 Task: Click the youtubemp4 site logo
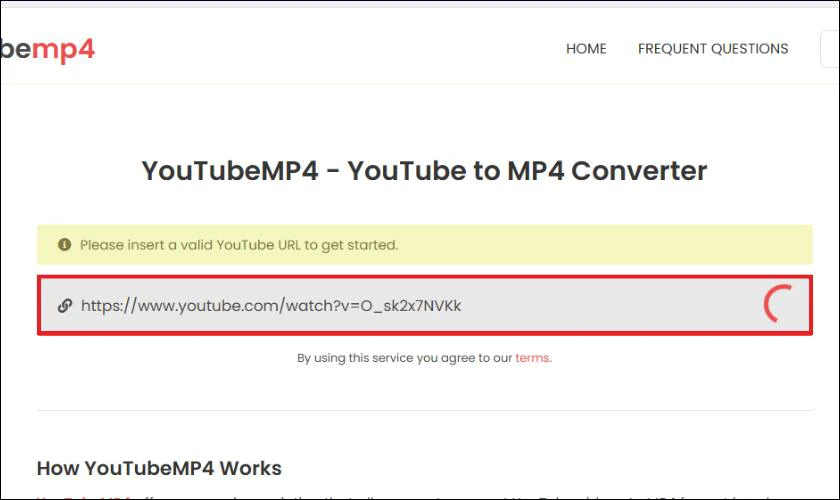pos(48,49)
